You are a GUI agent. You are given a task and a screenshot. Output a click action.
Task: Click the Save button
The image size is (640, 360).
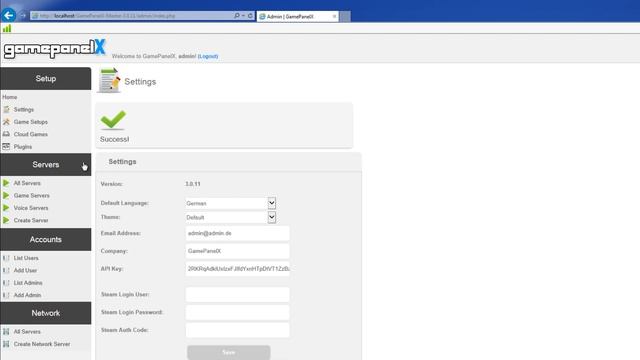click(x=229, y=352)
